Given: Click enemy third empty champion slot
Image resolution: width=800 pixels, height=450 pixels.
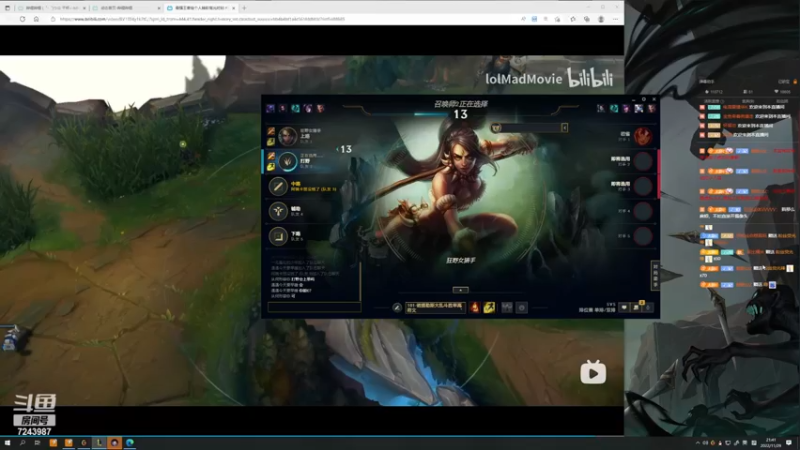Looking at the screenshot, I should click(643, 186).
